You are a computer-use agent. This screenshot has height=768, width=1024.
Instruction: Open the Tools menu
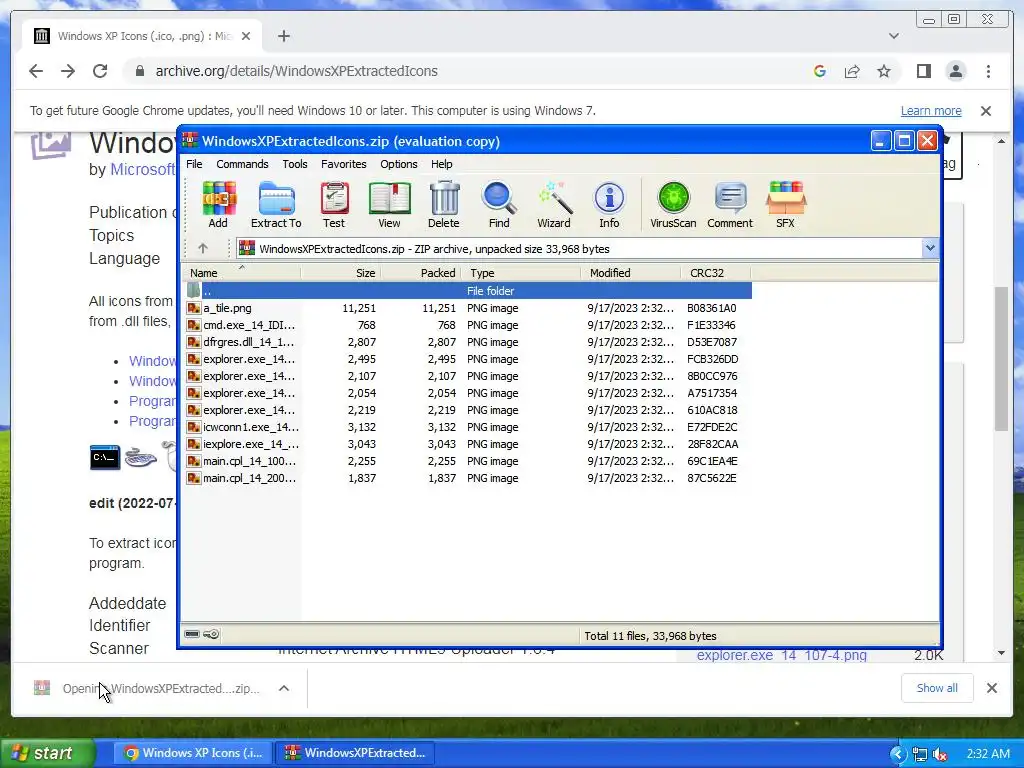pos(295,164)
